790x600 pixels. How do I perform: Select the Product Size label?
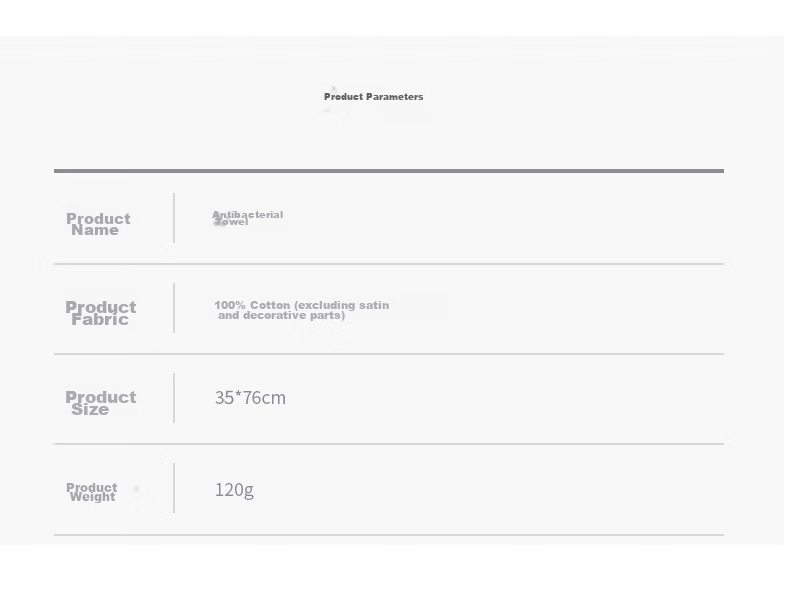point(101,403)
